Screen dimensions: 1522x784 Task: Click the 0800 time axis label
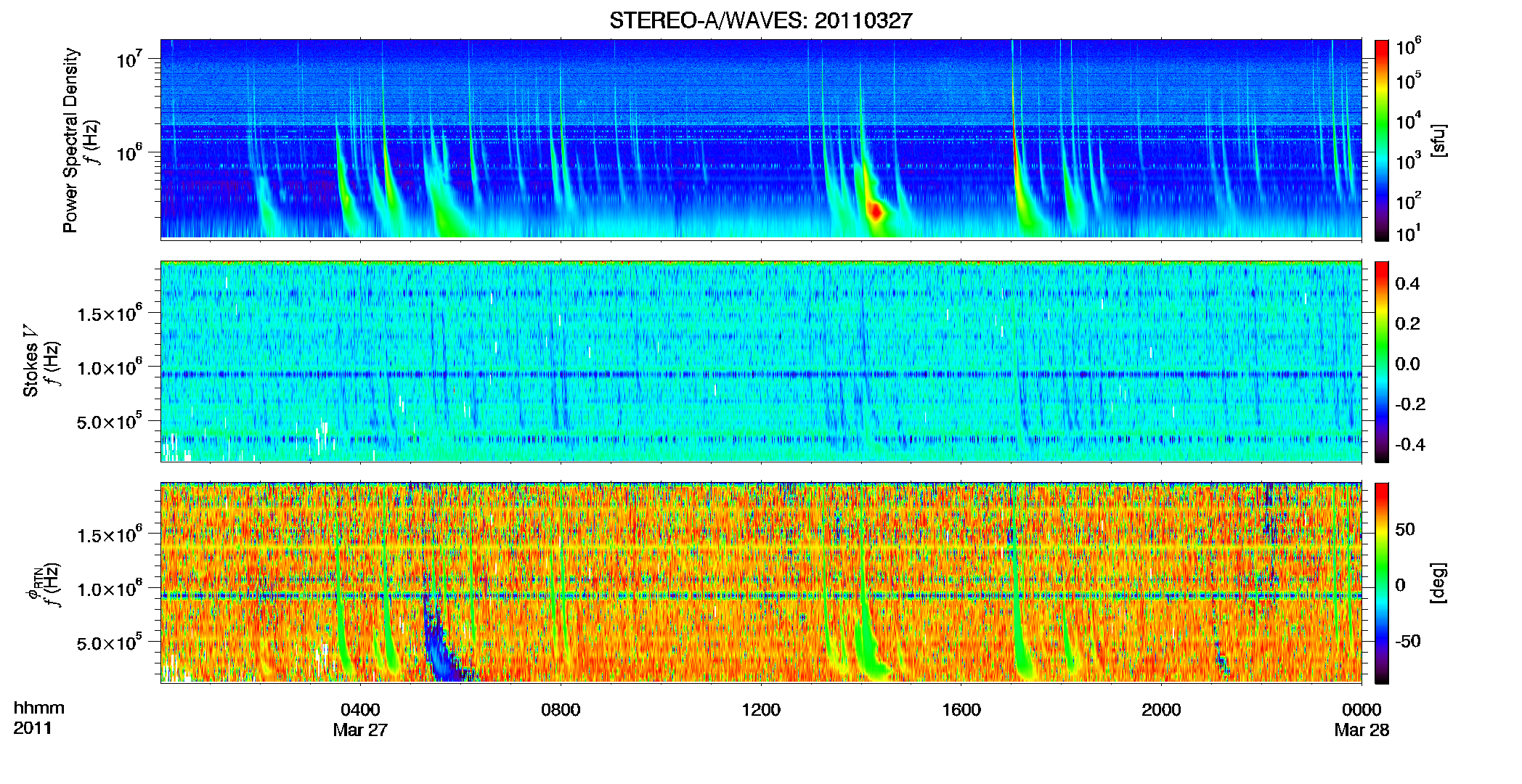pyautogui.click(x=561, y=710)
